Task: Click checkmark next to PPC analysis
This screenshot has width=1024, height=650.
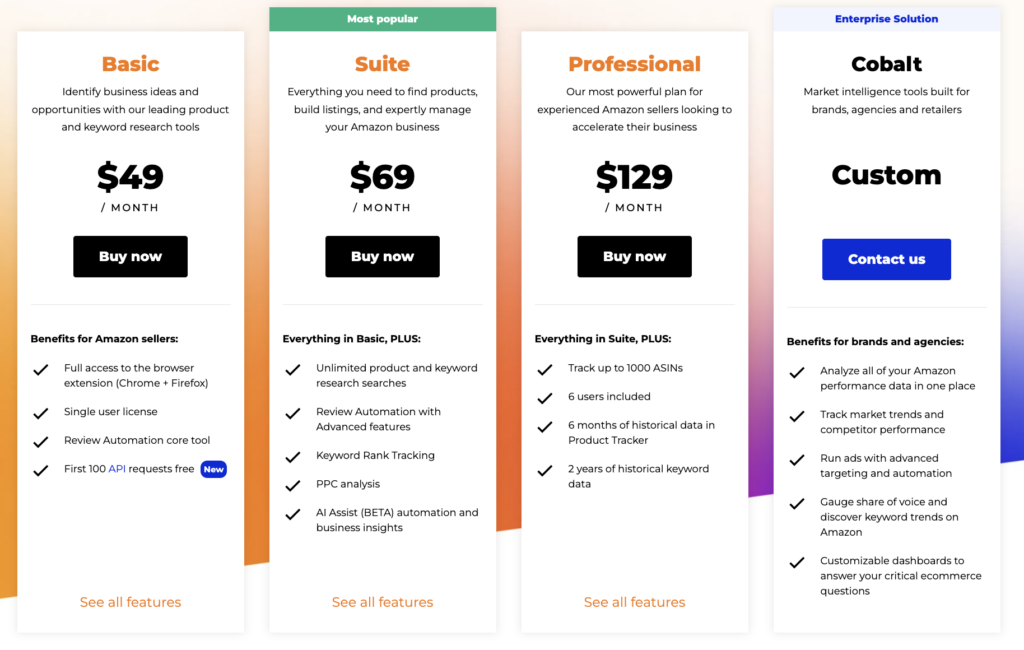Action: coord(293,485)
